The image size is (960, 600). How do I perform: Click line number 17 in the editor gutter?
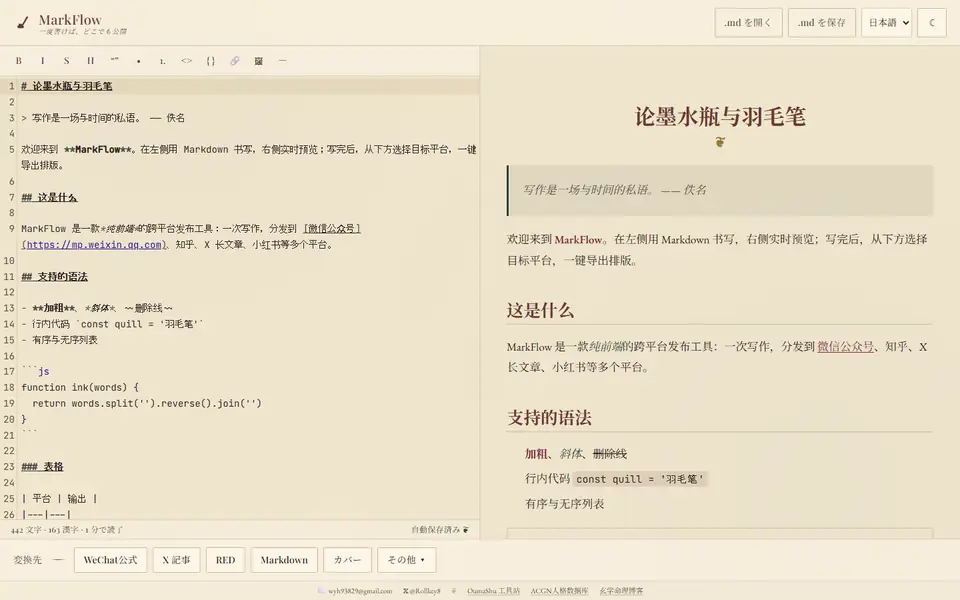[9, 372]
